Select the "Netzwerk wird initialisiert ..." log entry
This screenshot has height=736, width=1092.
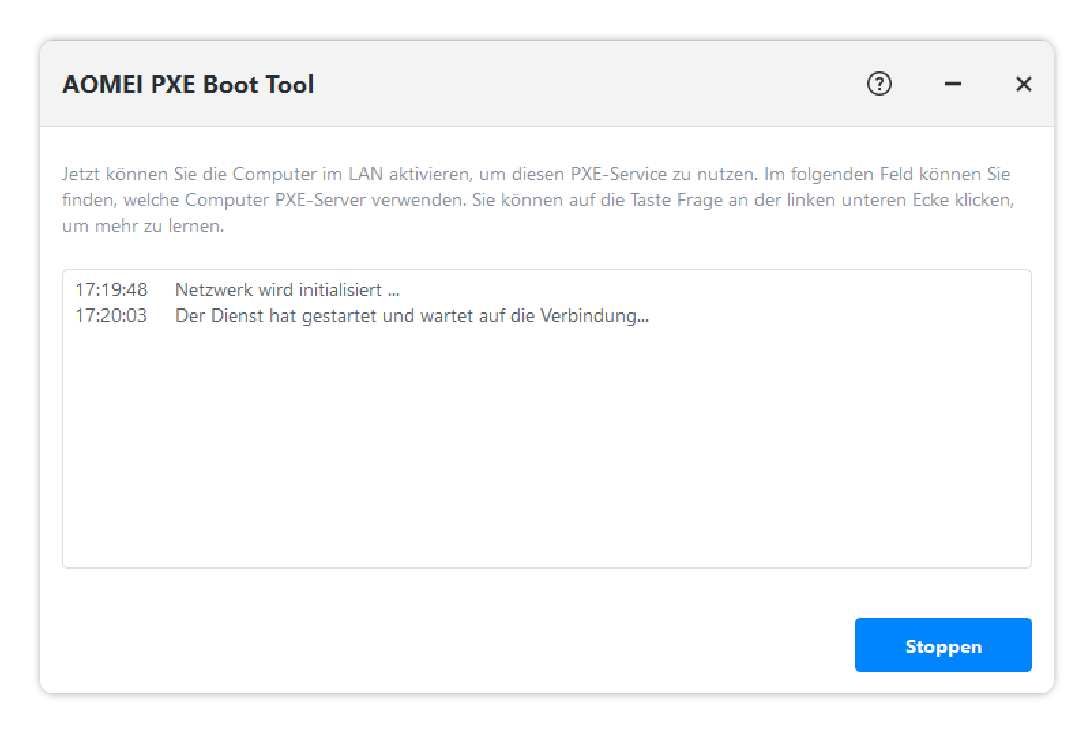[x=287, y=291]
